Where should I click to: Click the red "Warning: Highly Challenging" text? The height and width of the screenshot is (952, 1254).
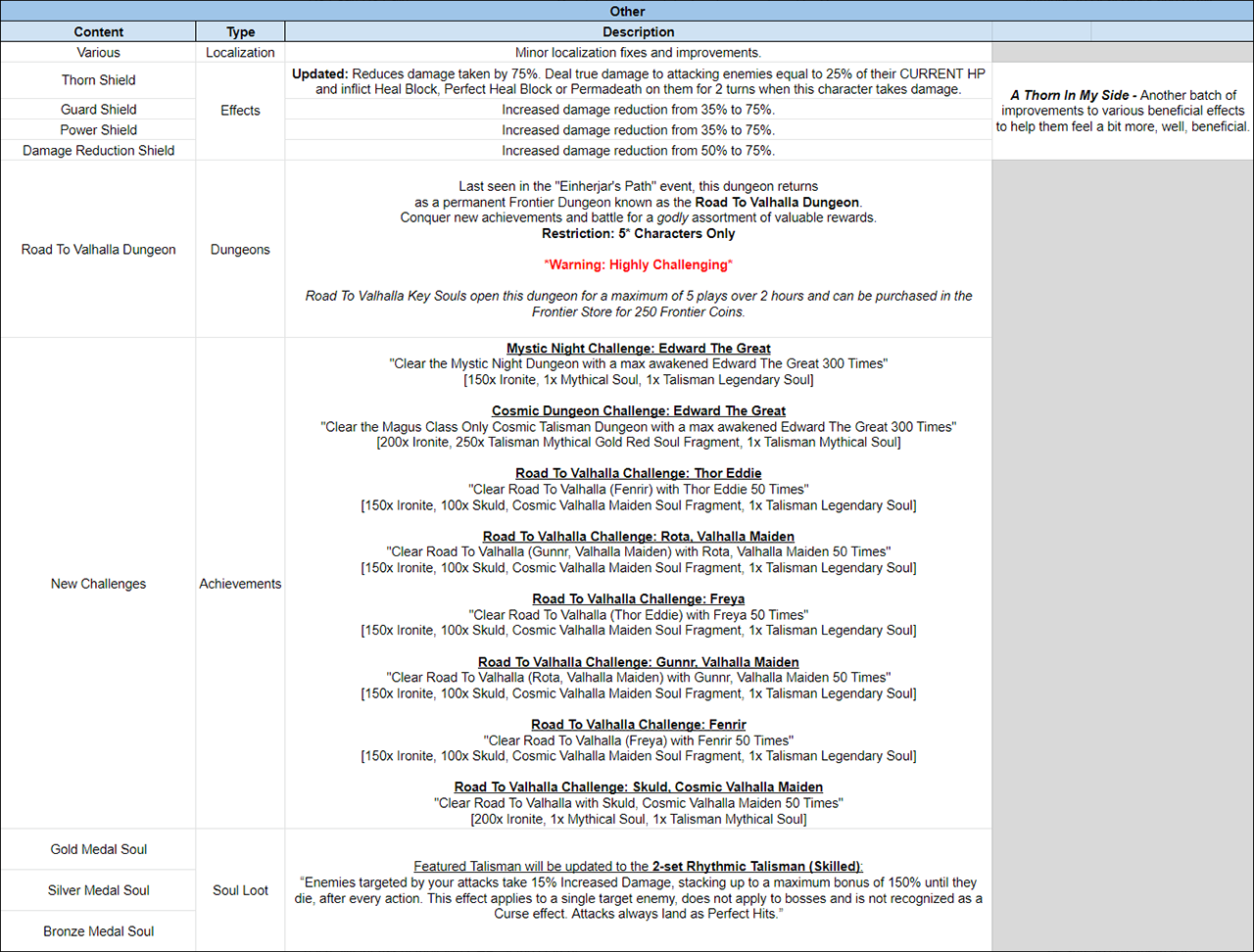(638, 265)
